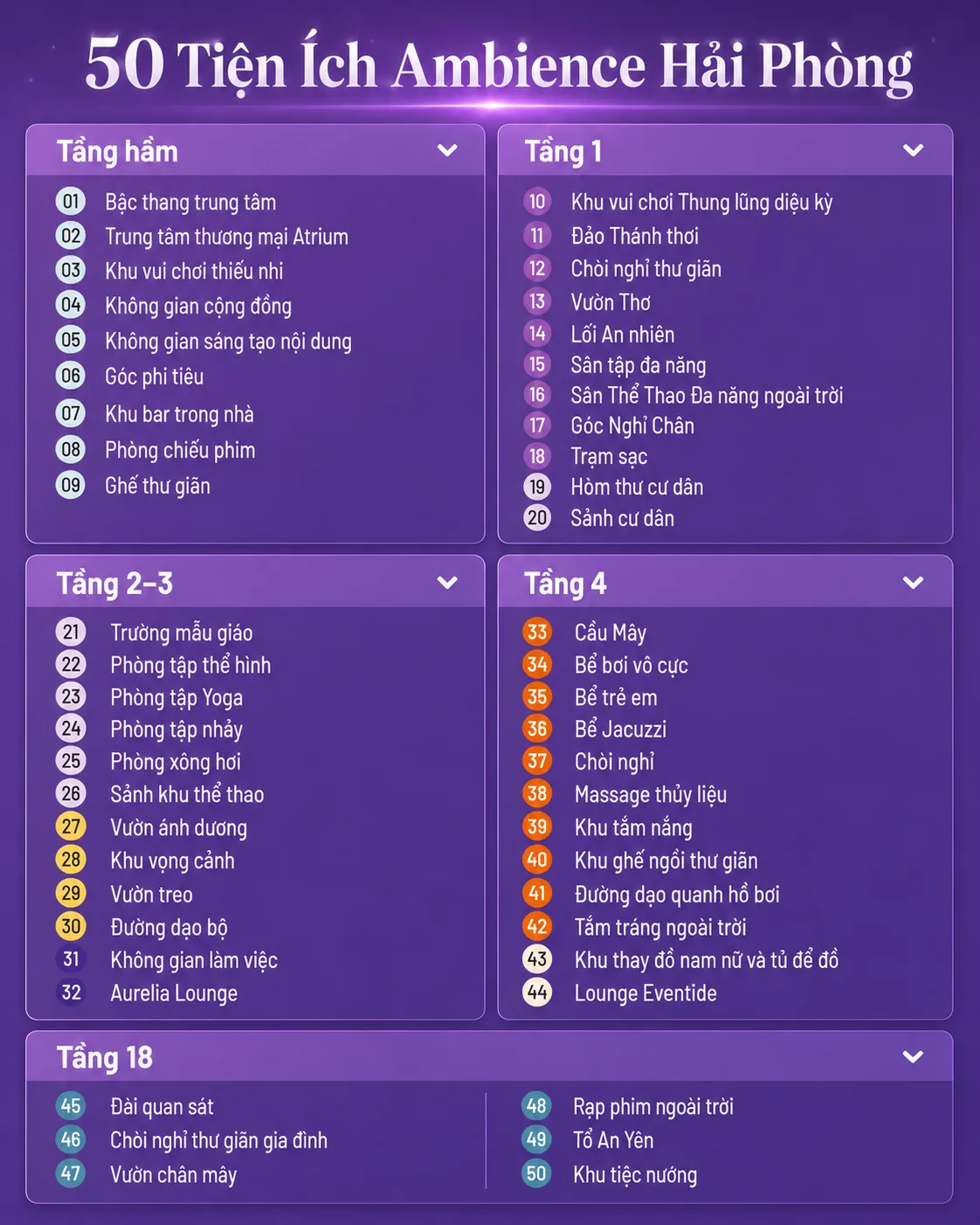The height and width of the screenshot is (1225, 980).
Task: Open Trung tâm thương mại Atrium item
Action: pyautogui.click(x=226, y=237)
